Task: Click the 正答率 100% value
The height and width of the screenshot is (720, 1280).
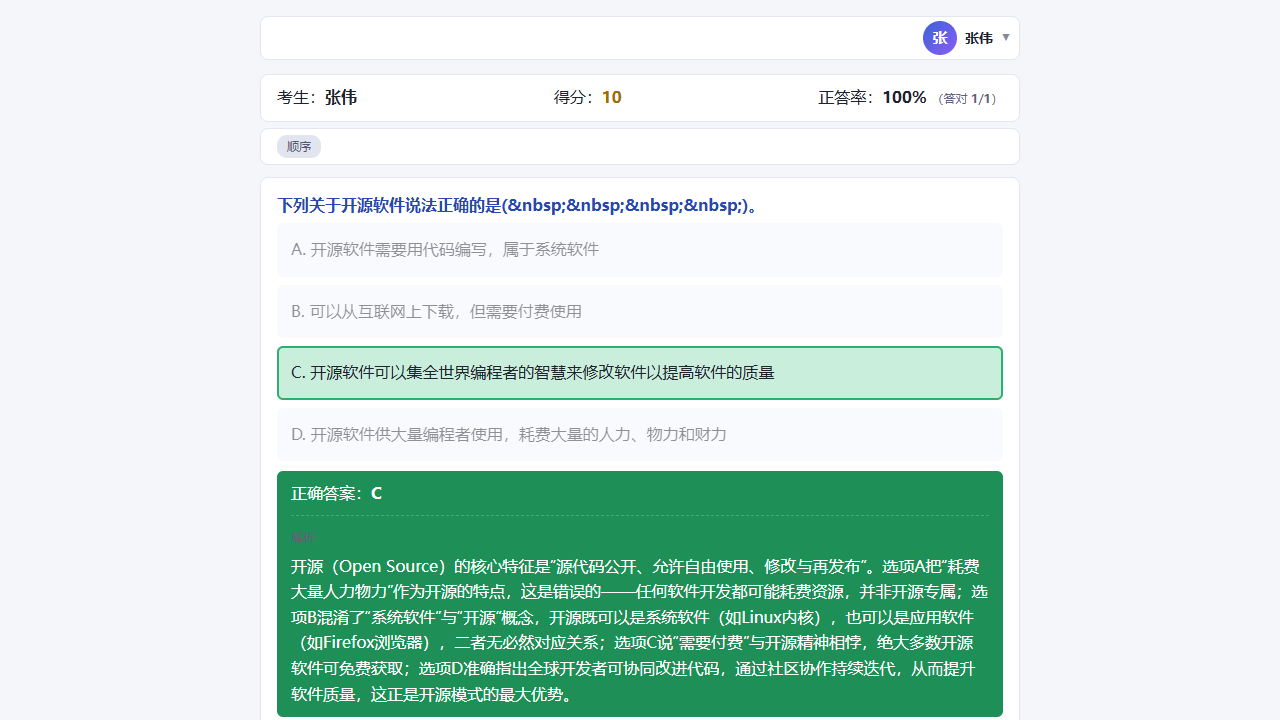Action: coord(904,97)
